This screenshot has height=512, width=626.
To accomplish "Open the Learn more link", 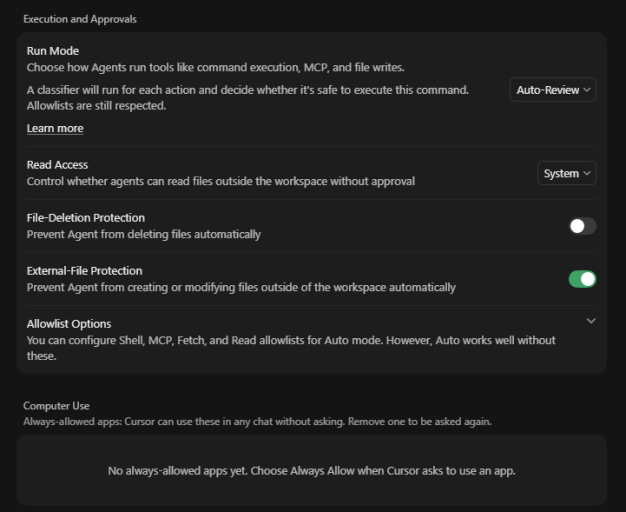I will (x=55, y=128).
